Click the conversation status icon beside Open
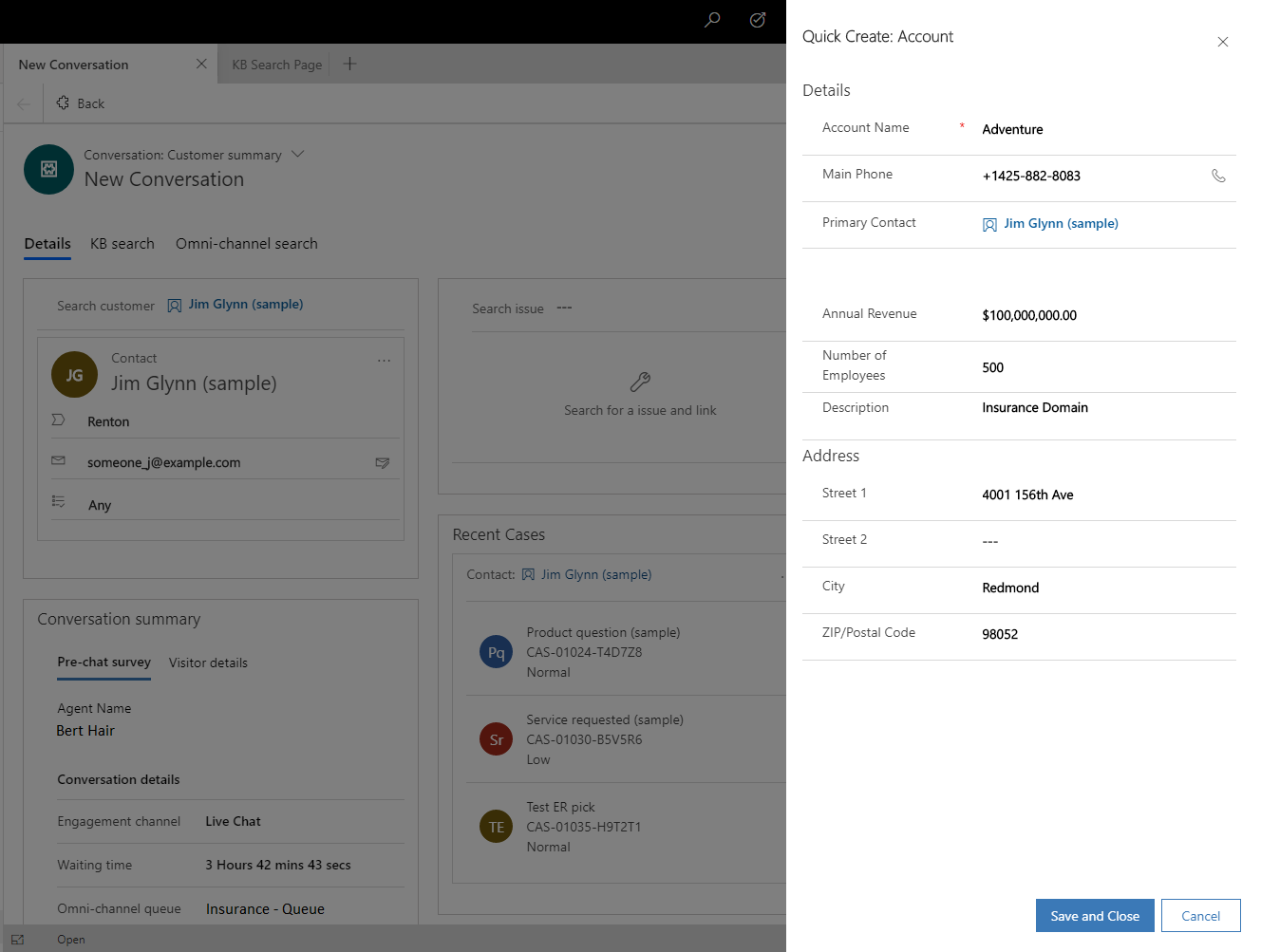1261x952 pixels. tap(17, 939)
